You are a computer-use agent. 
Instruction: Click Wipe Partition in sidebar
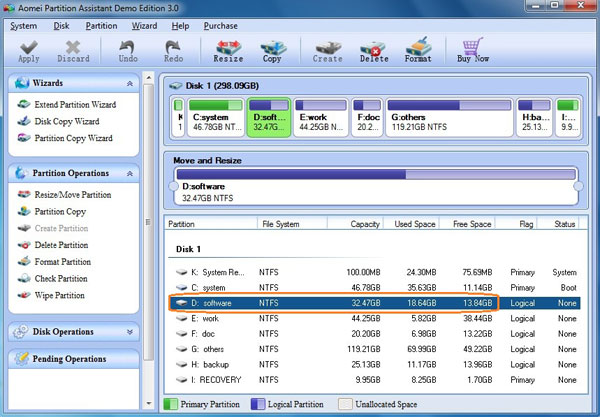(60, 297)
